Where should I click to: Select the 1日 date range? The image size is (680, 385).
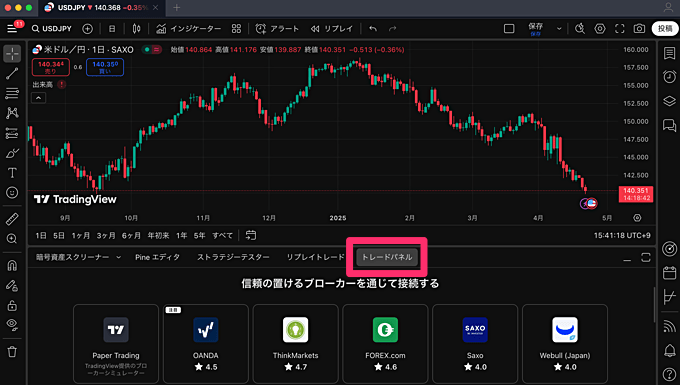pyautogui.click(x=41, y=235)
